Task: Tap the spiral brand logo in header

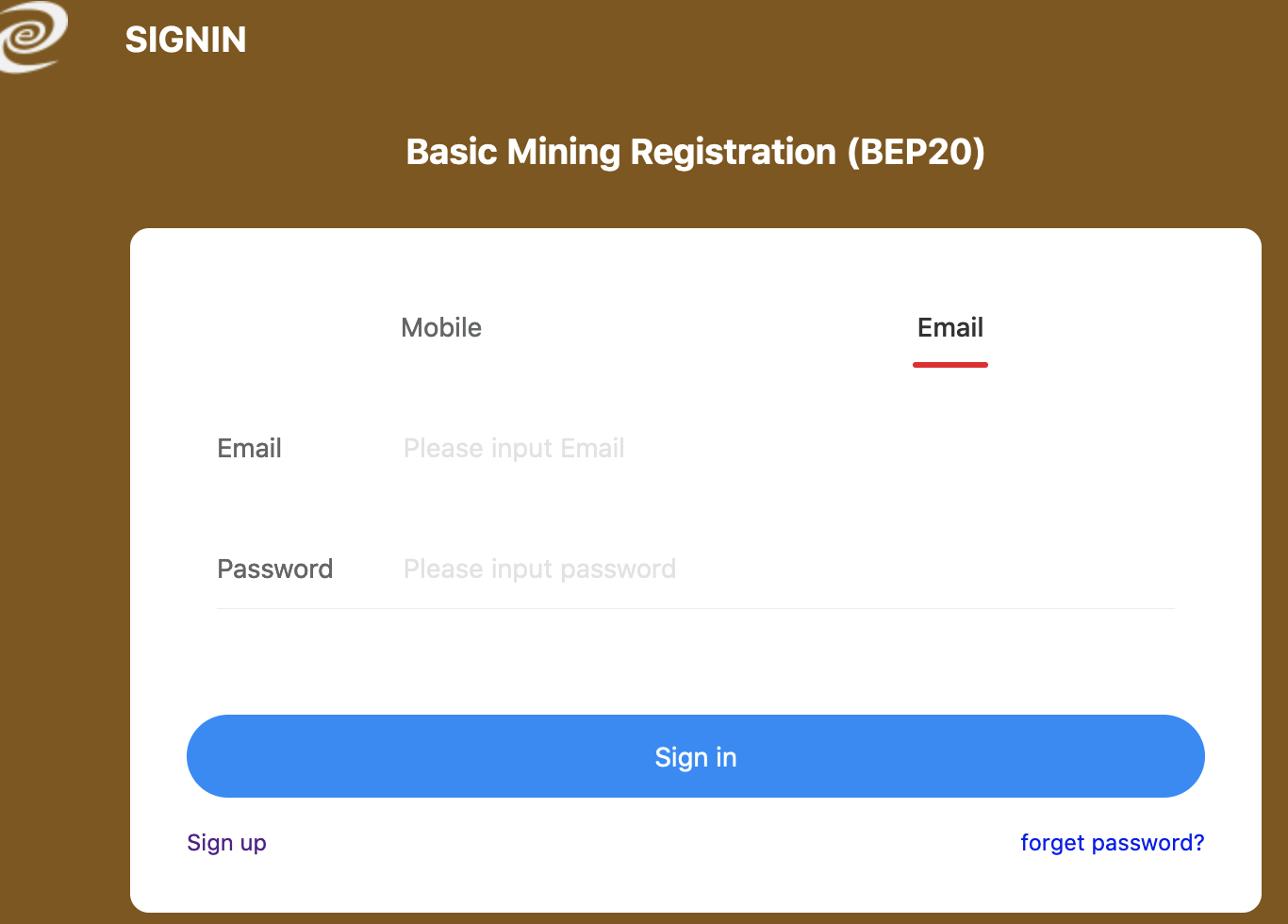Action: coord(33,36)
